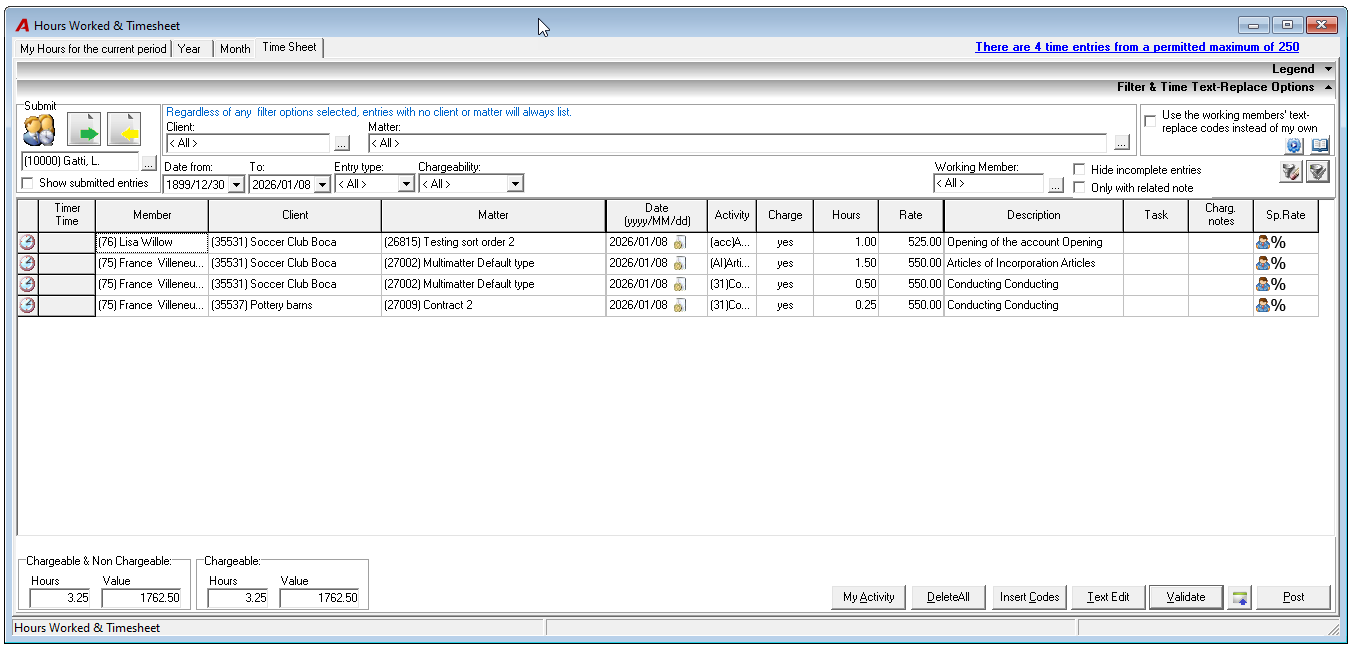
Task: Click date lock icon in Testing sort order row
Action: (x=679, y=242)
